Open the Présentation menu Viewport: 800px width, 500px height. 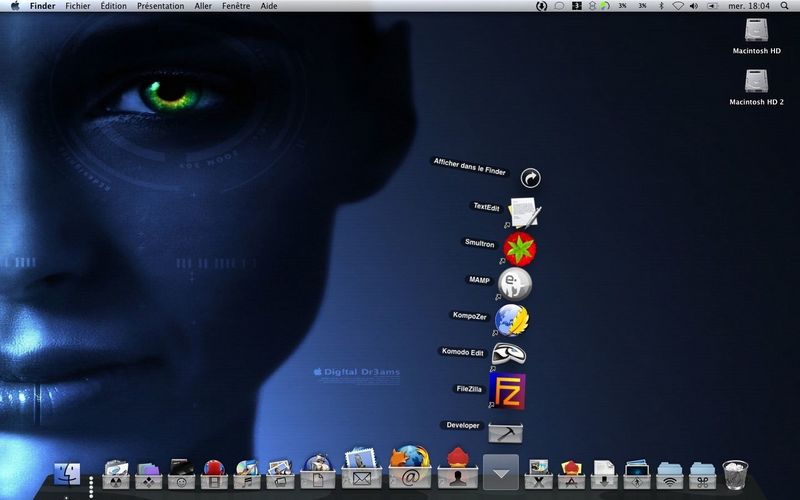161,6
